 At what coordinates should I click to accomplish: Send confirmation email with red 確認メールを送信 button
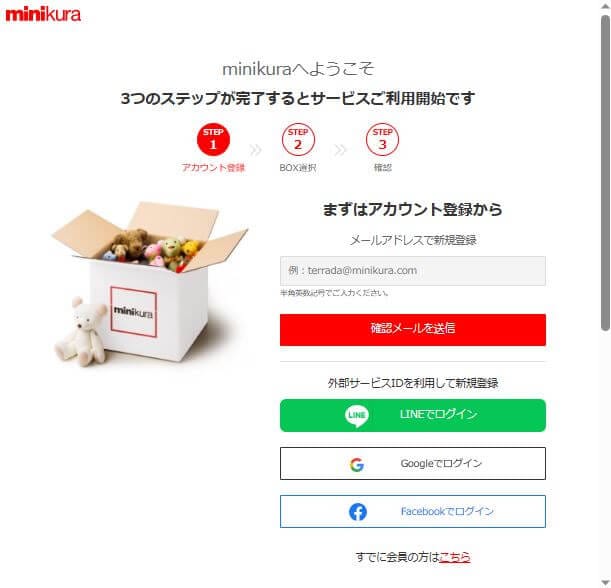click(x=413, y=330)
